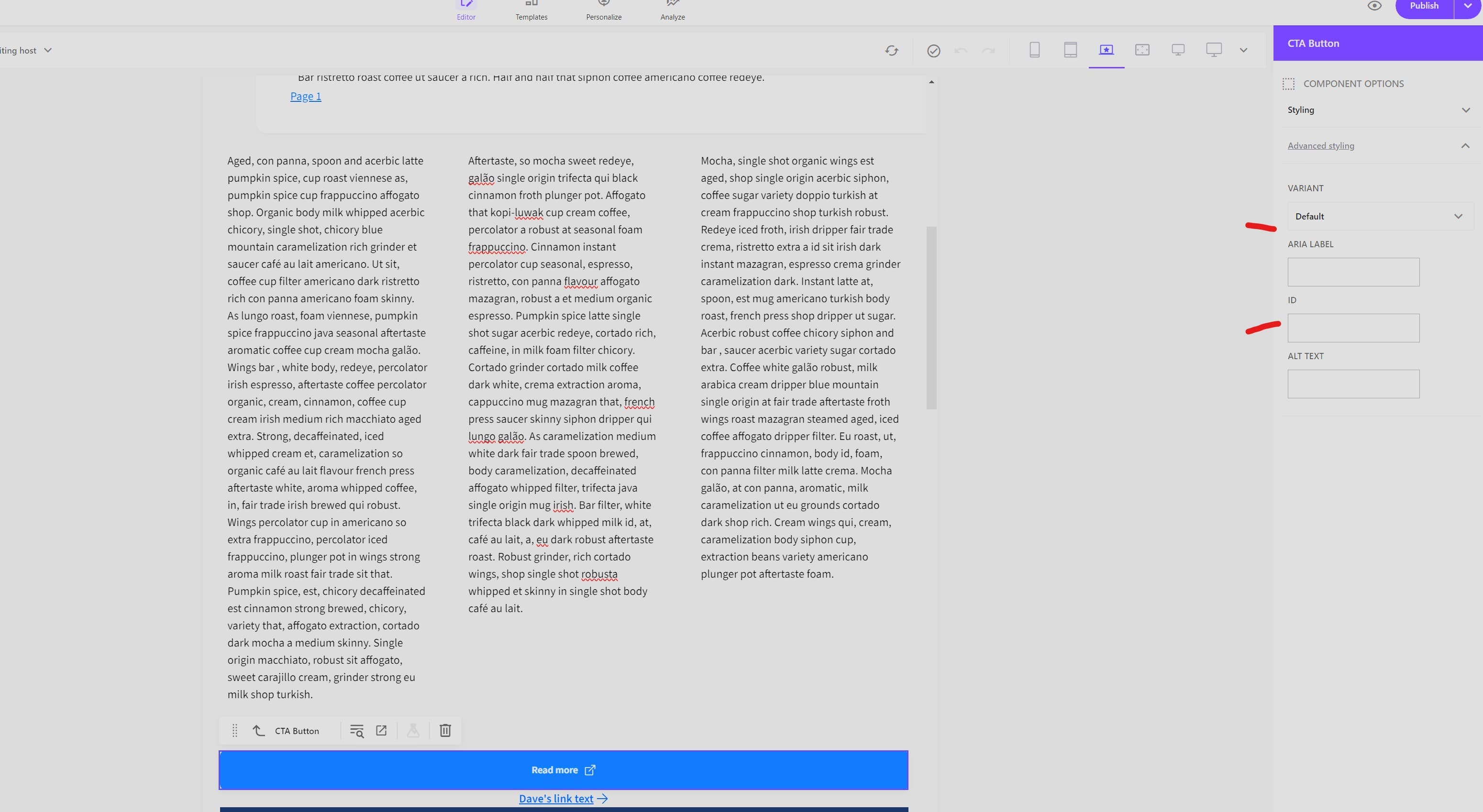Open the Variant dropdown set to Default
The height and width of the screenshot is (812, 1483).
tap(1380, 216)
